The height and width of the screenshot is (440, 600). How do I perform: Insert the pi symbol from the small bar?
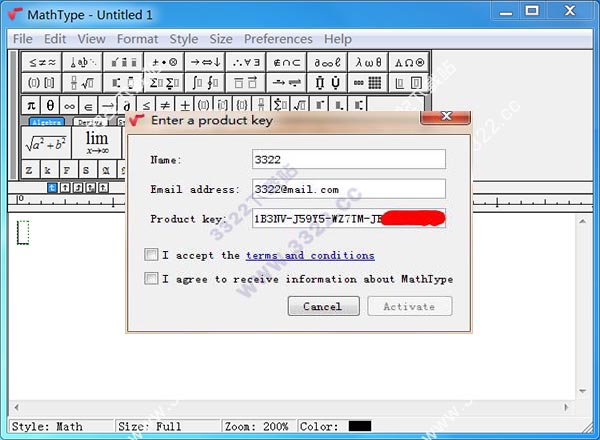pos(31,105)
